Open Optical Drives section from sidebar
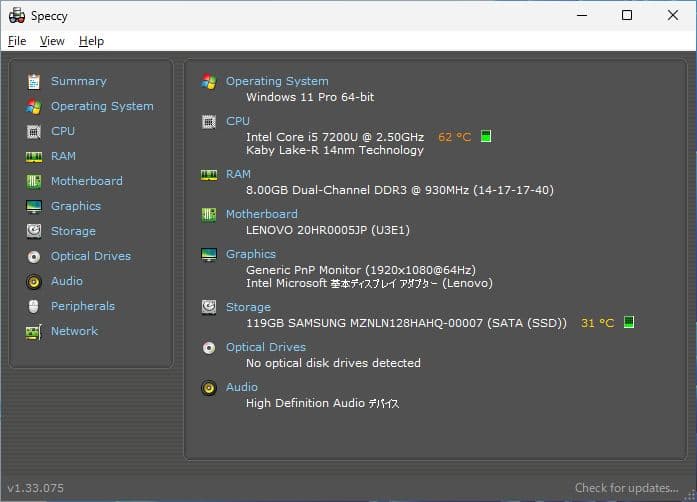The height and width of the screenshot is (502, 697). (x=91, y=256)
